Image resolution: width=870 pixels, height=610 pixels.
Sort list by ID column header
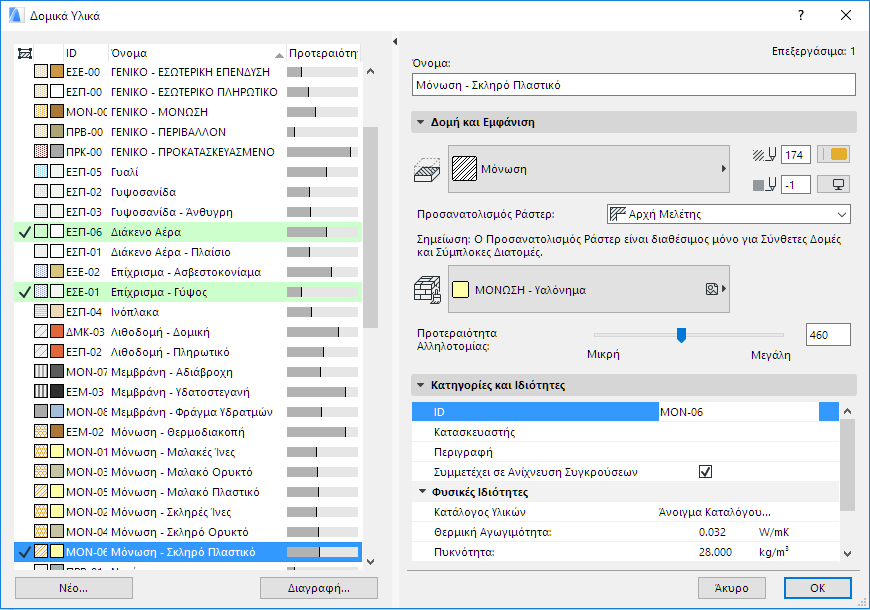(86, 53)
